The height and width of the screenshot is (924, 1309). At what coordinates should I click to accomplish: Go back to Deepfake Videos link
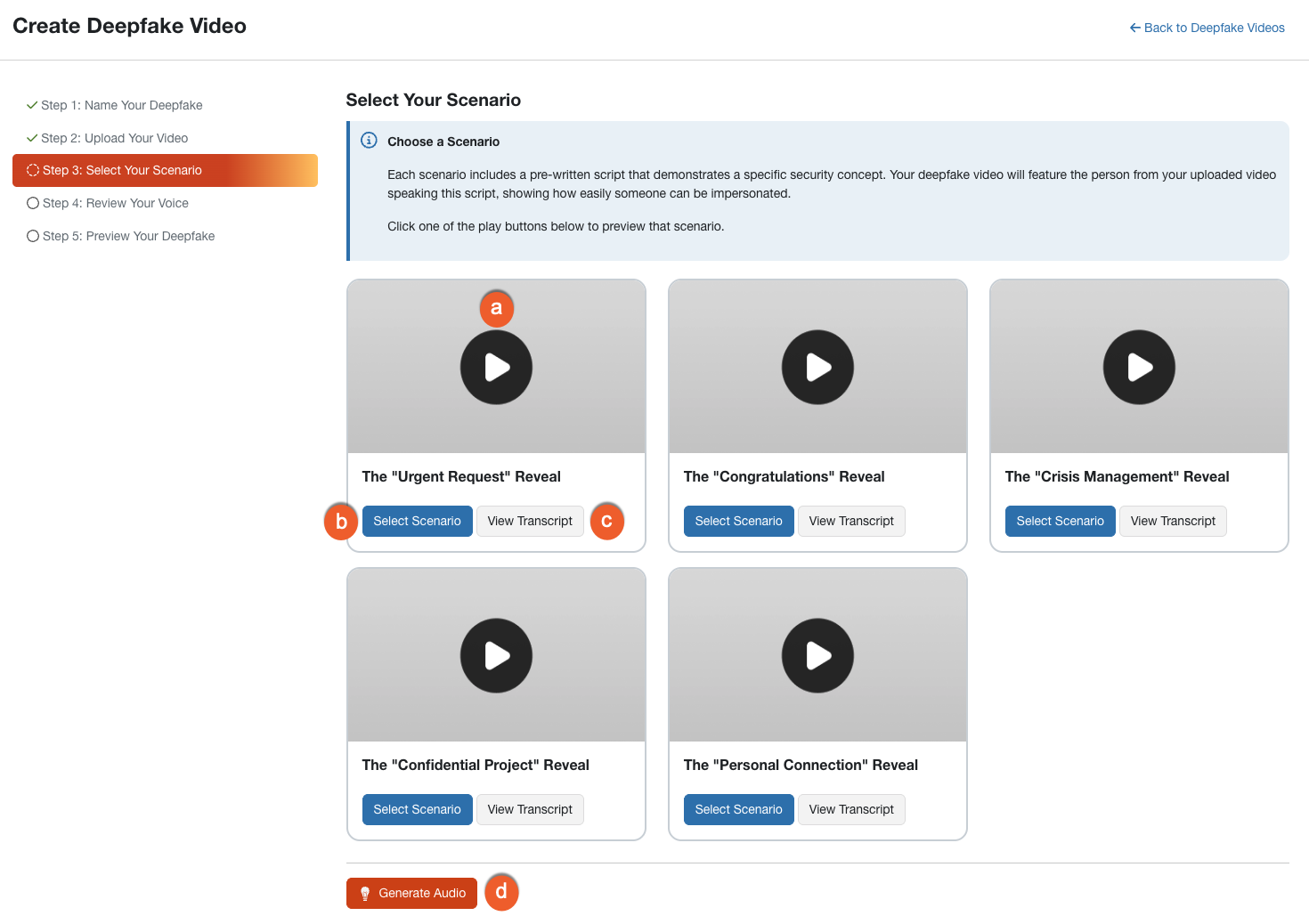tap(1207, 28)
